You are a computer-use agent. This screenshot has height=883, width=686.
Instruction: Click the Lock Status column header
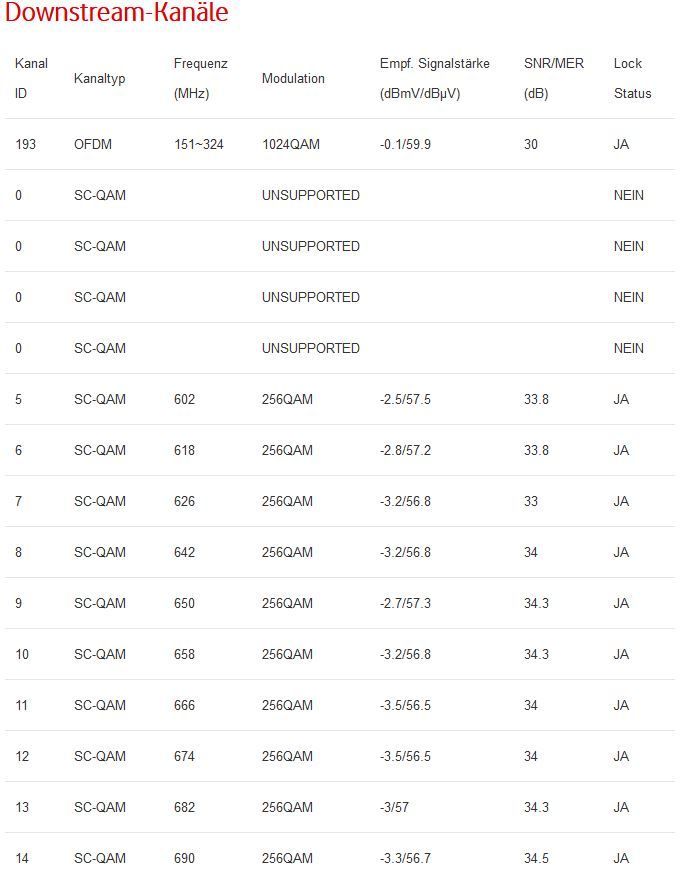point(631,78)
